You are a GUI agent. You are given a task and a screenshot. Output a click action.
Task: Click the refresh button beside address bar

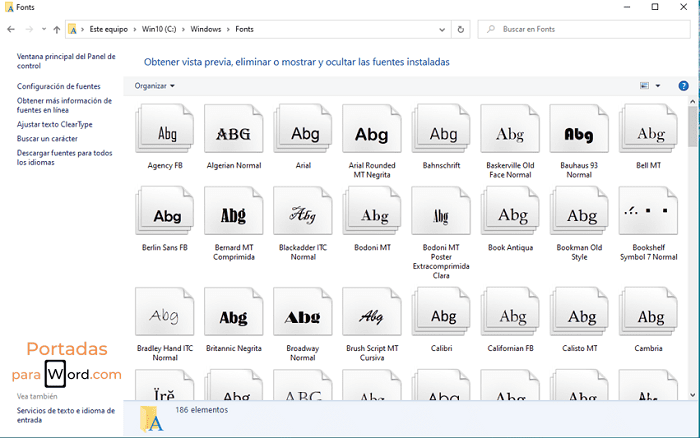click(461, 30)
